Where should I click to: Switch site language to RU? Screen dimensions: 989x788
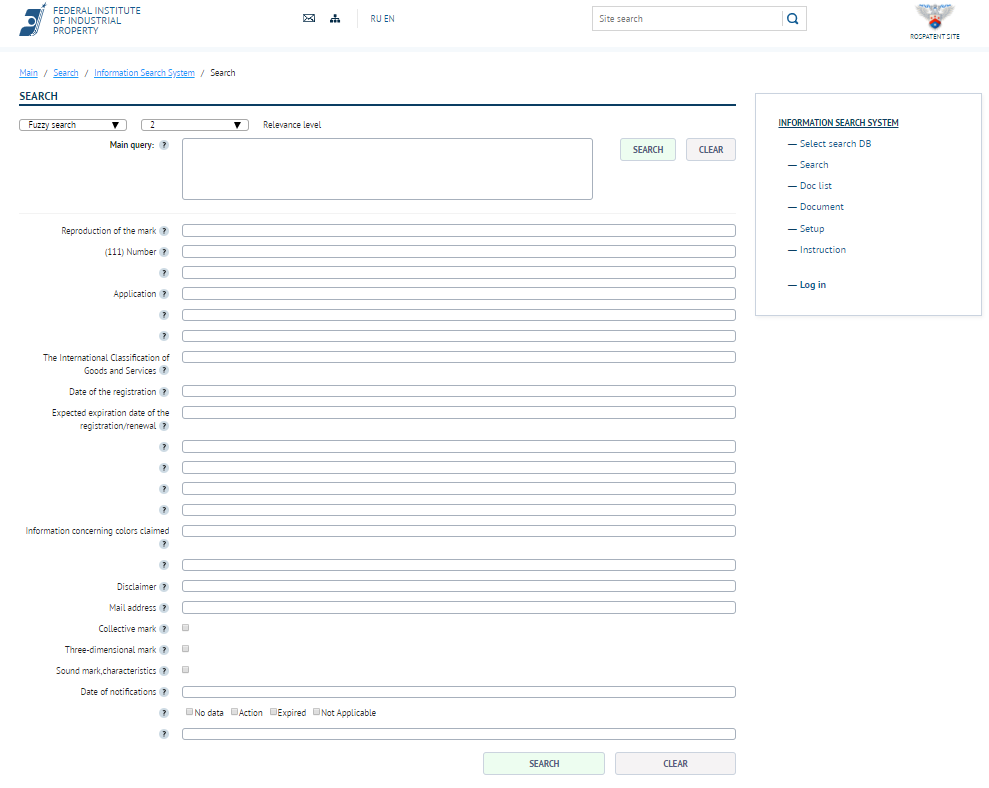[x=376, y=19]
